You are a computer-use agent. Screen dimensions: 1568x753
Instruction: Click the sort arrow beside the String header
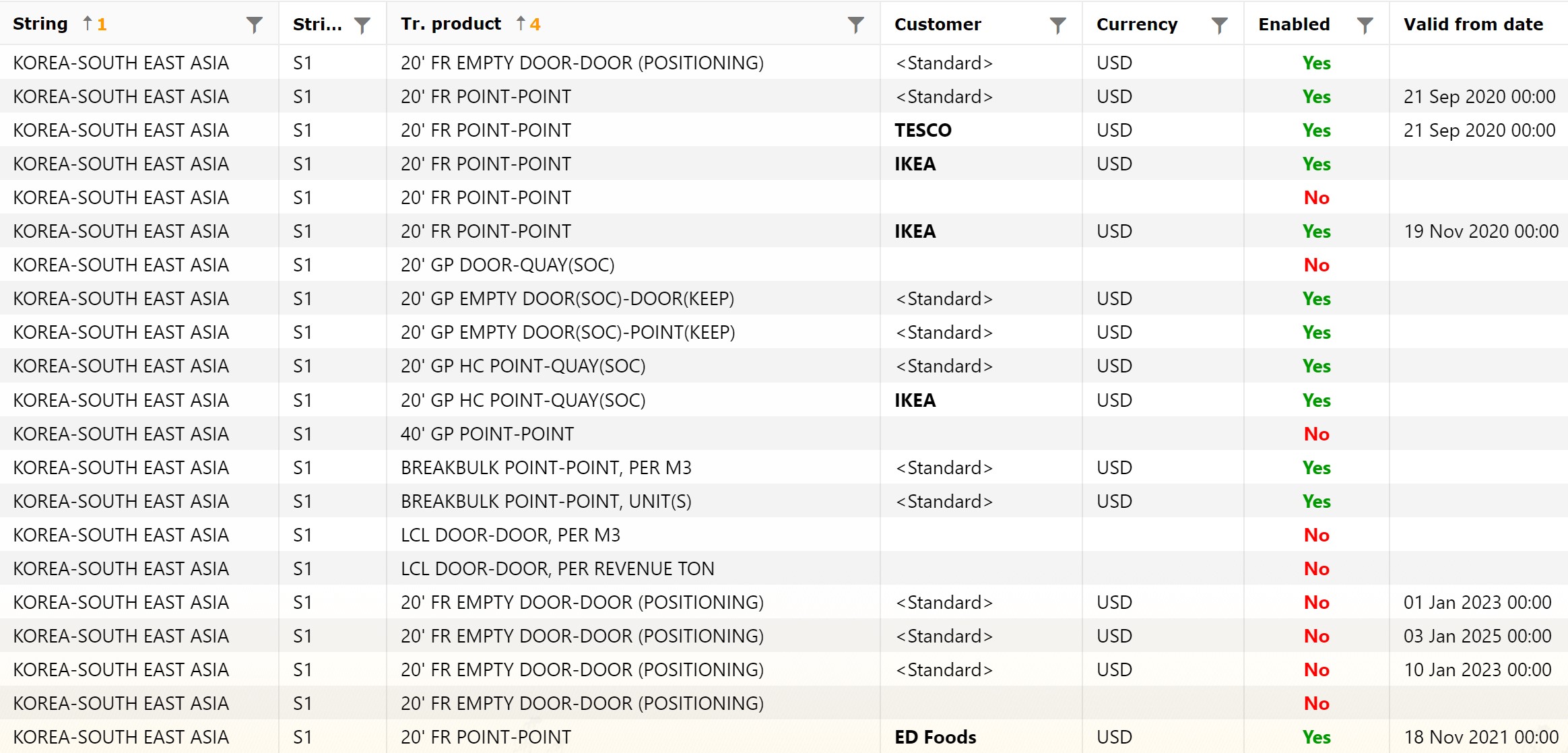pyautogui.click(x=88, y=24)
